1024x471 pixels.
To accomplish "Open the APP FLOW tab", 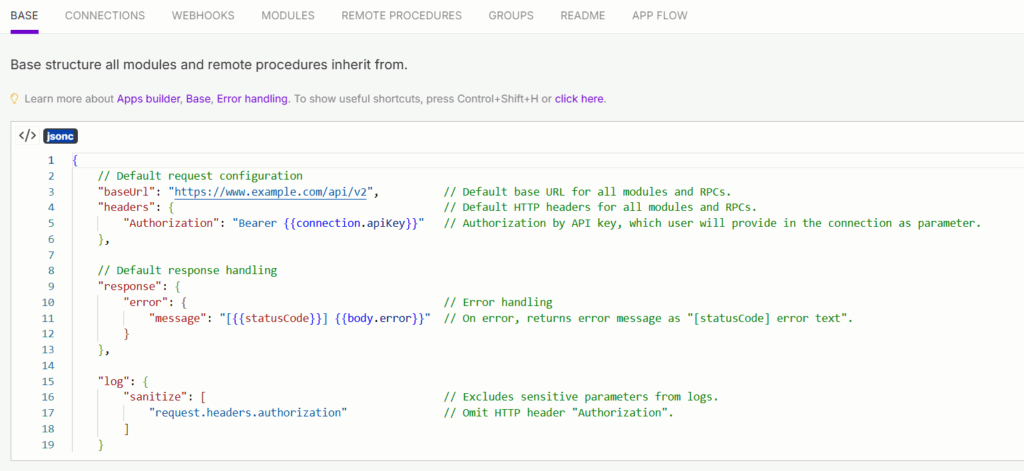I will pos(660,15).
